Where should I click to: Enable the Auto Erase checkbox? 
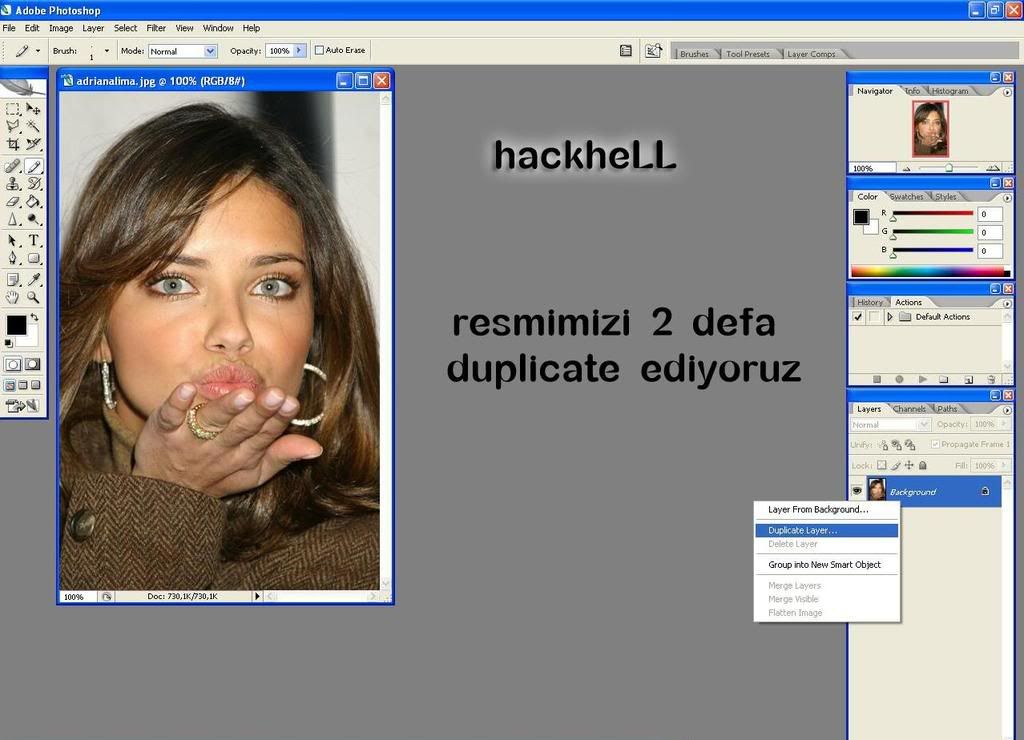tap(319, 50)
